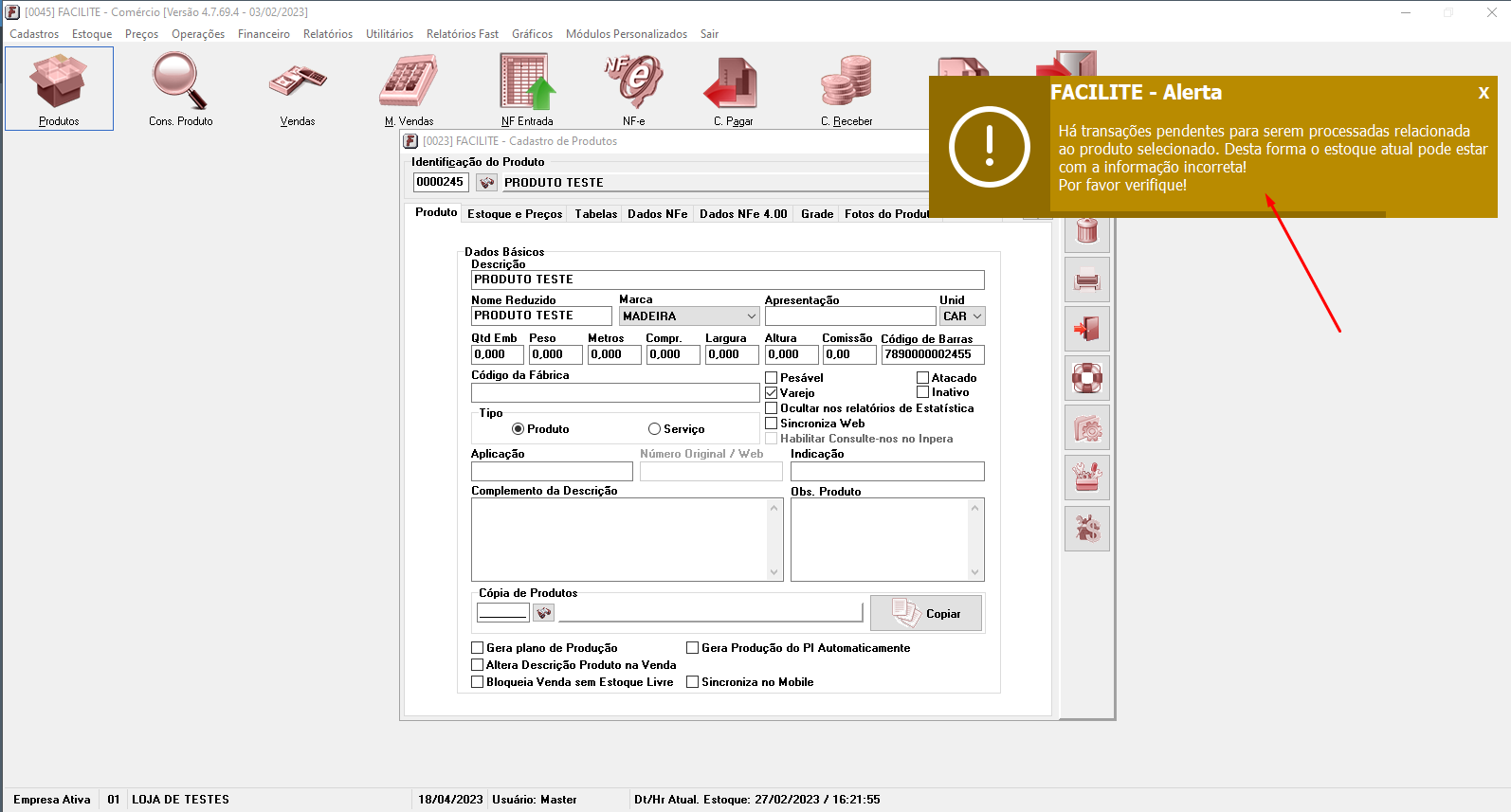
Task: Open the Operações menu
Action: (x=198, y=34)
